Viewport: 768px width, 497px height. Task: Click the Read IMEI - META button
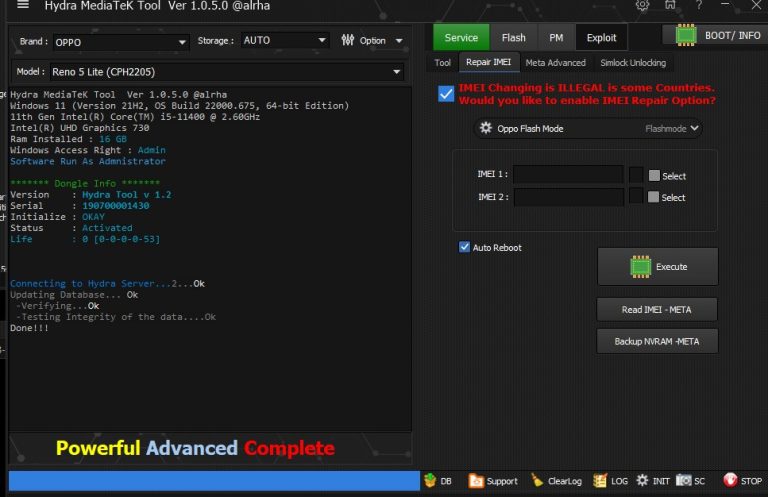point(656,309)
